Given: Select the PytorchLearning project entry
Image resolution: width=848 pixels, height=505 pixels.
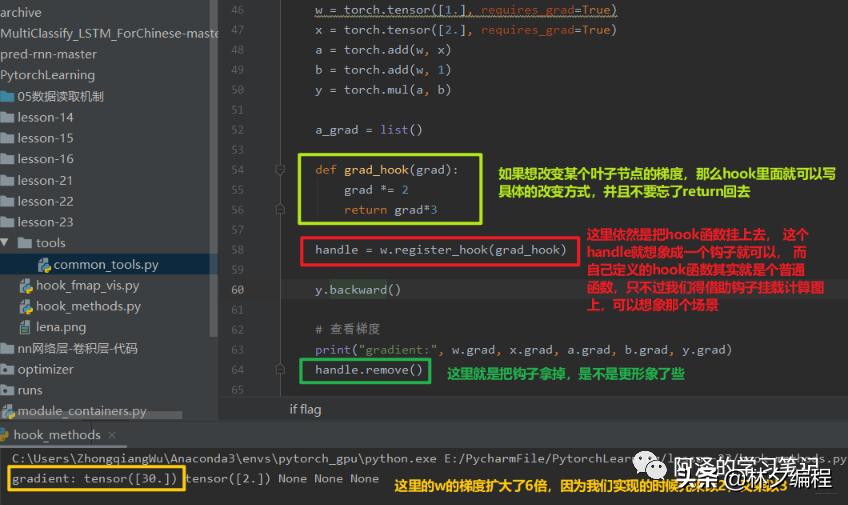Looking at the screenshot, I should tap(48, 75).
